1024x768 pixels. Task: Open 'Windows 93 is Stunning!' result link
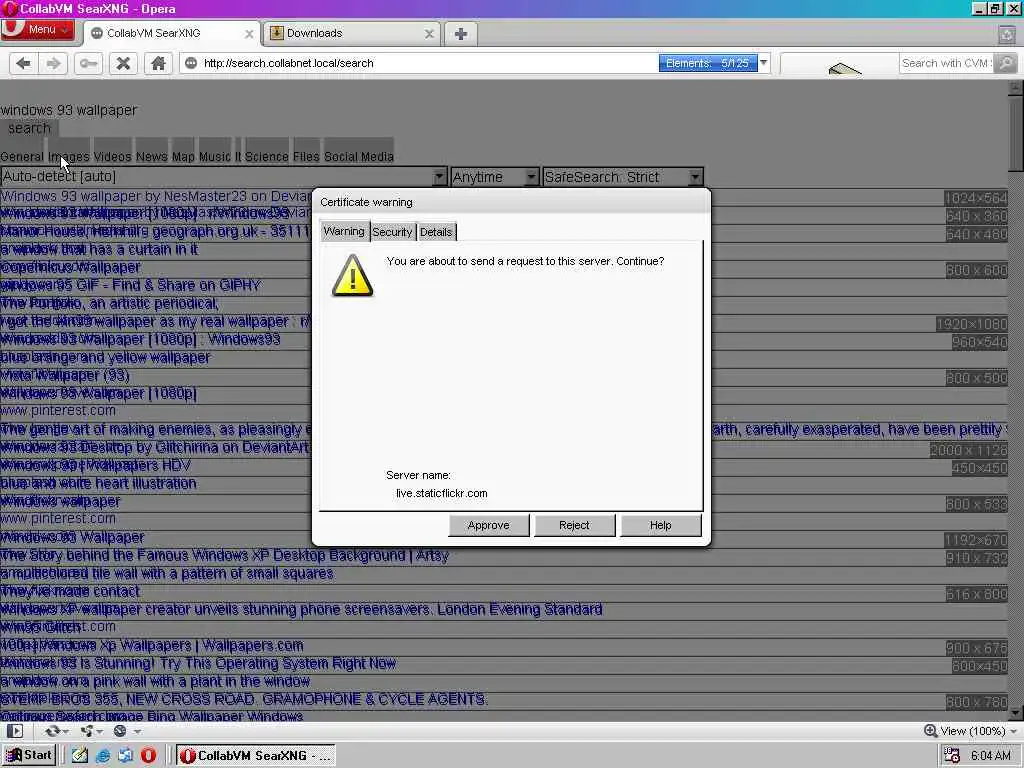[x=199, y=664]
